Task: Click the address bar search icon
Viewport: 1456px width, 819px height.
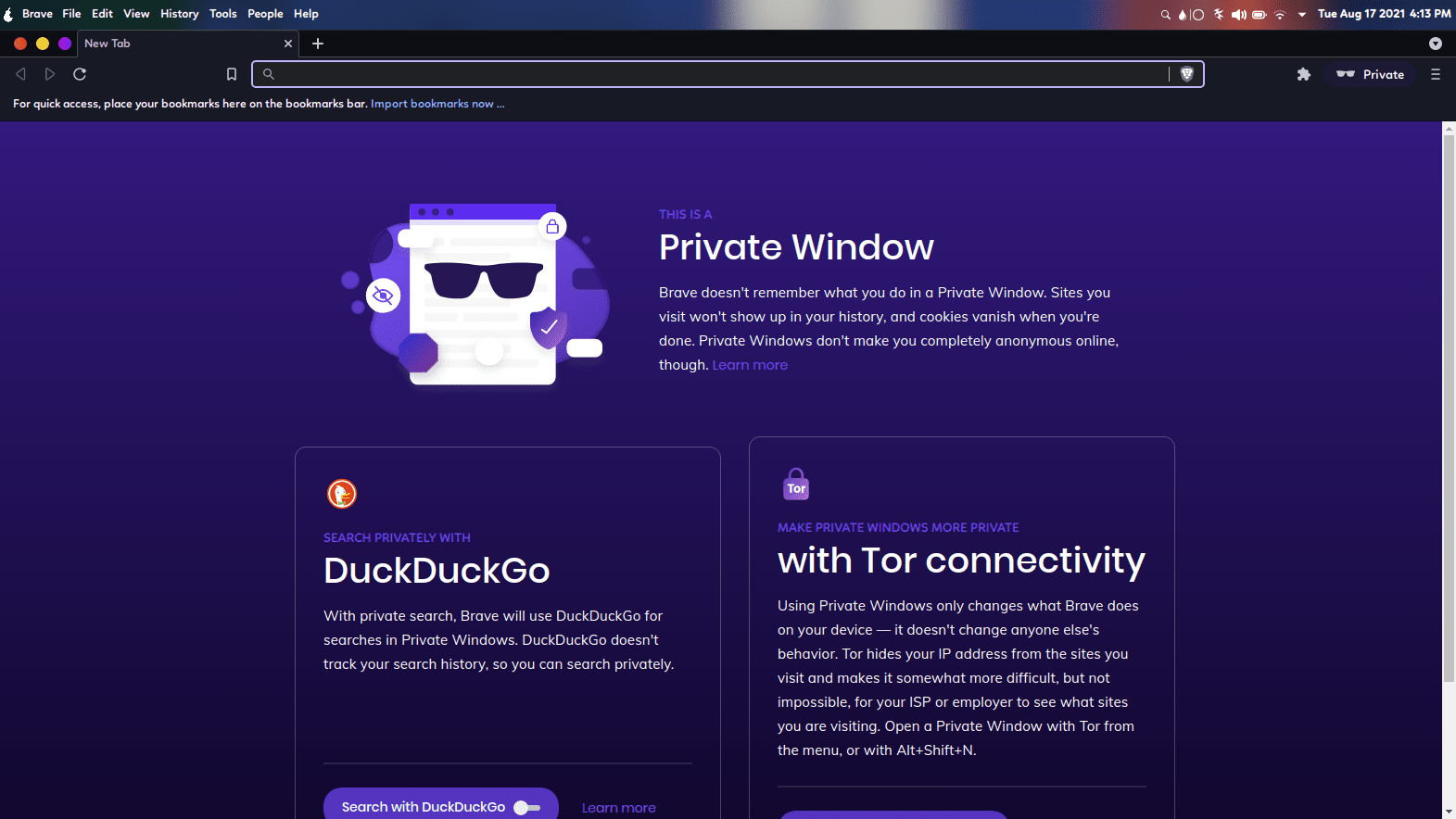Action: coord(269,74)
